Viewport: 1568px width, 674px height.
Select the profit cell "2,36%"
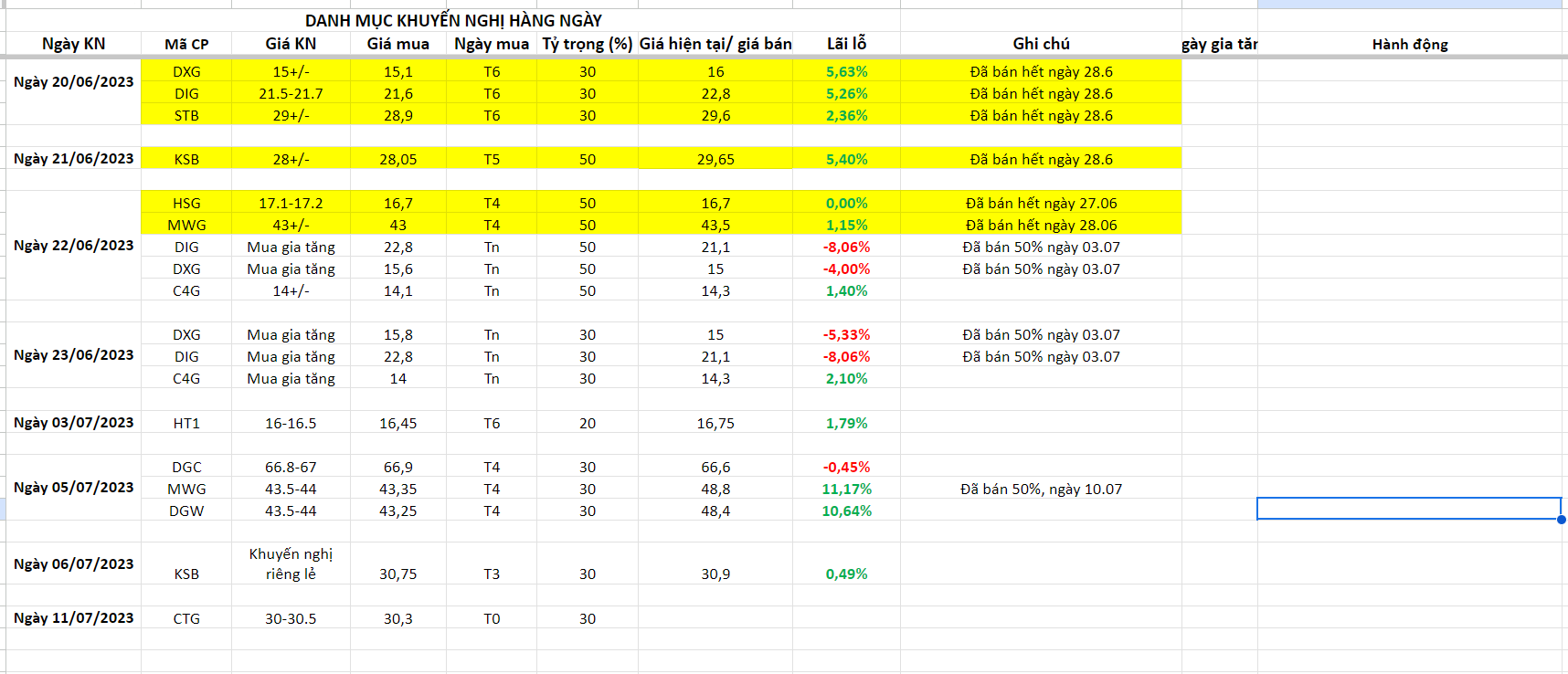847,115
